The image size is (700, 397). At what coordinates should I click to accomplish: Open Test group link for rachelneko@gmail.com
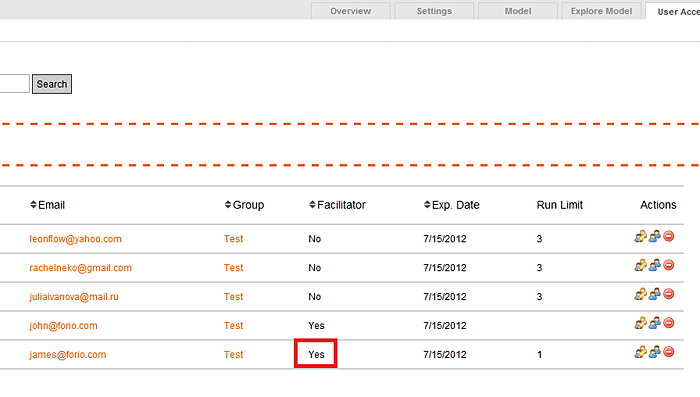click(x=233, y=268)
